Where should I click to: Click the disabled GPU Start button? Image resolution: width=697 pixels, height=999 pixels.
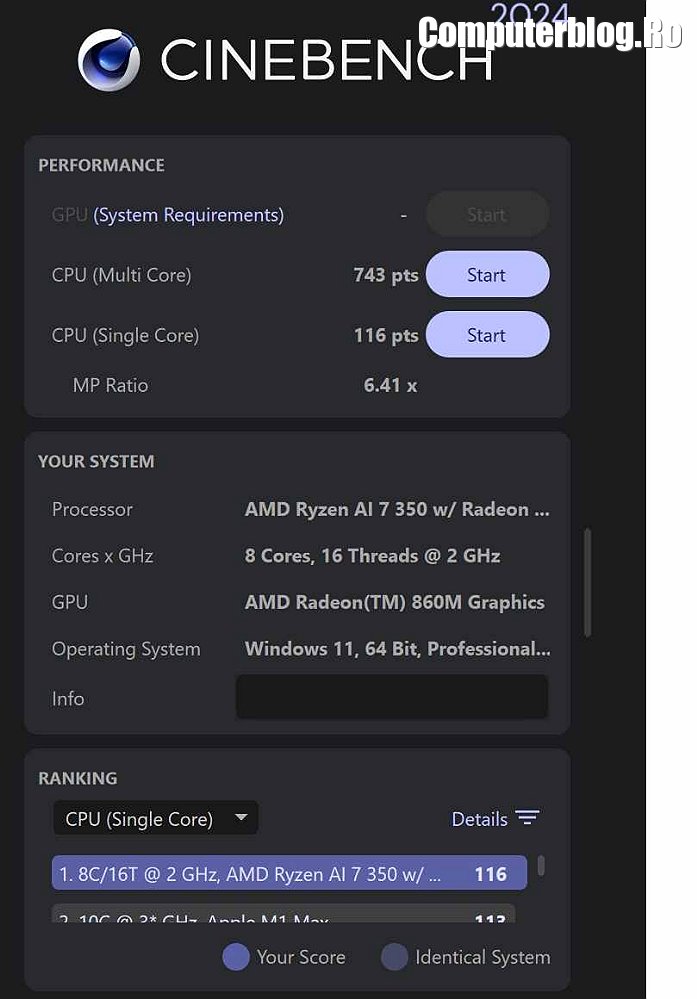coord(487,214)
